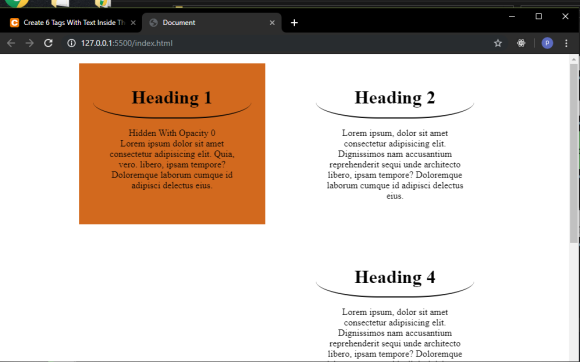Reload the index.html page
Viewport: 580px width, 362px height.
point(48,43)
